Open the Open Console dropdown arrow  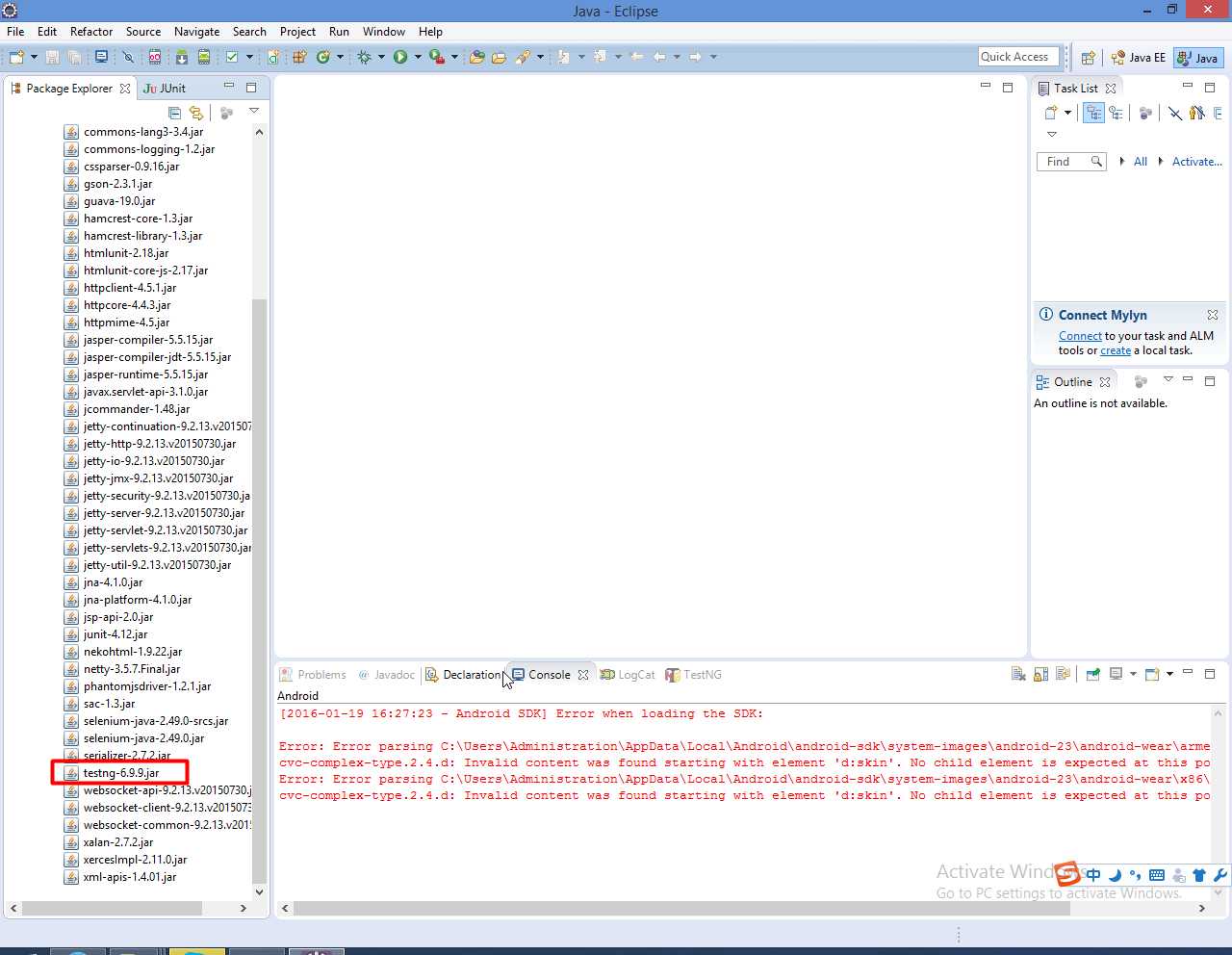(x=1169, y=674)
